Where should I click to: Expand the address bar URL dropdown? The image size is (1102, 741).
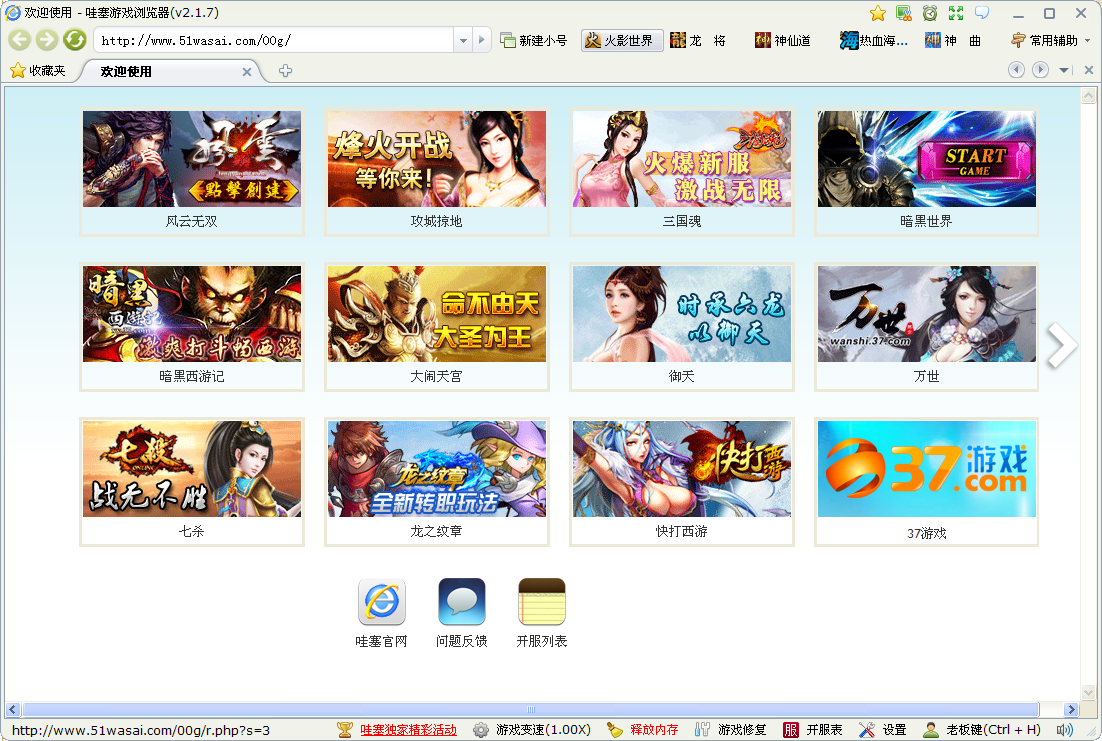(x=462, y=41)
